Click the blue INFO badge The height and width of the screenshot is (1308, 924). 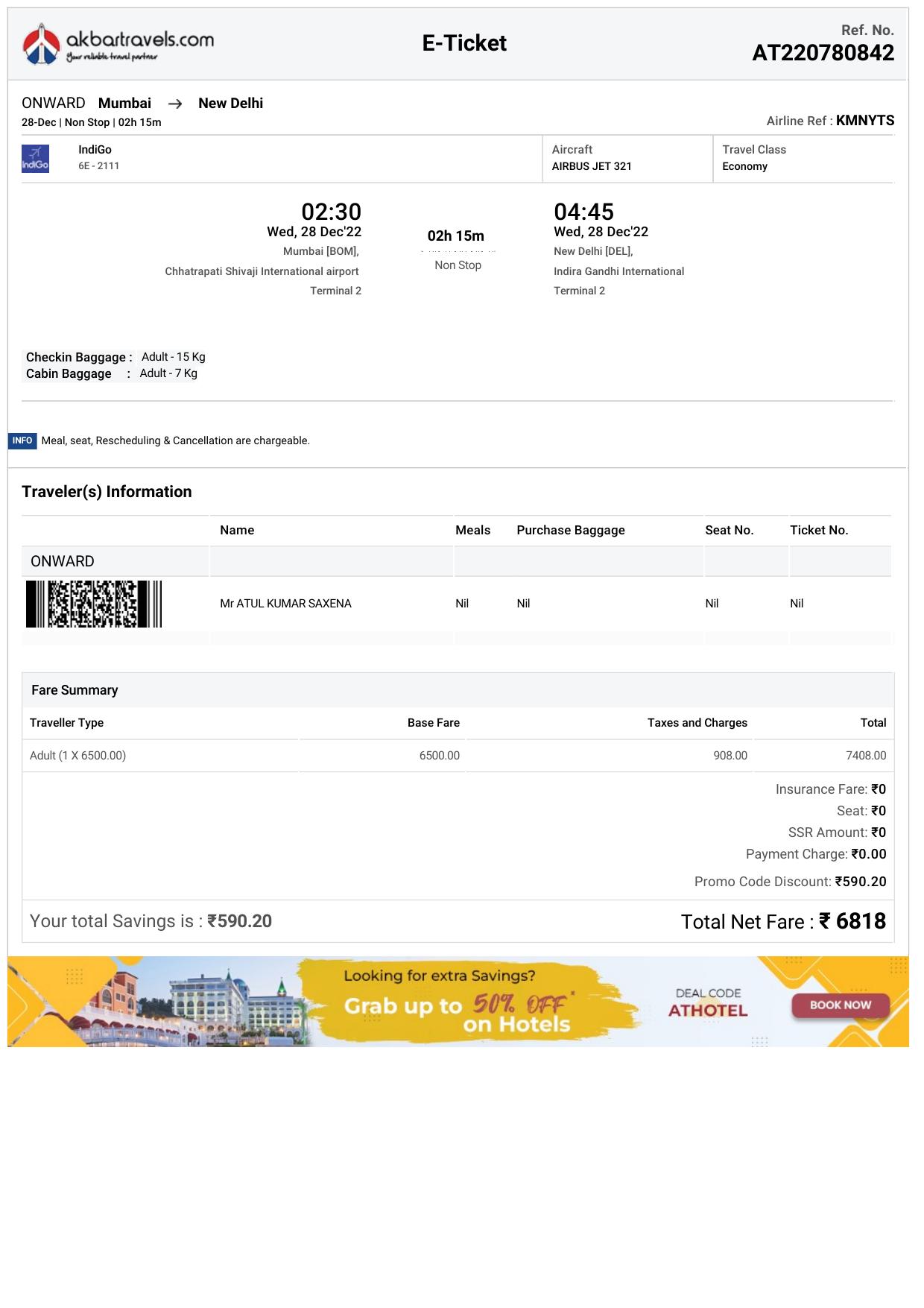[22, 440]
